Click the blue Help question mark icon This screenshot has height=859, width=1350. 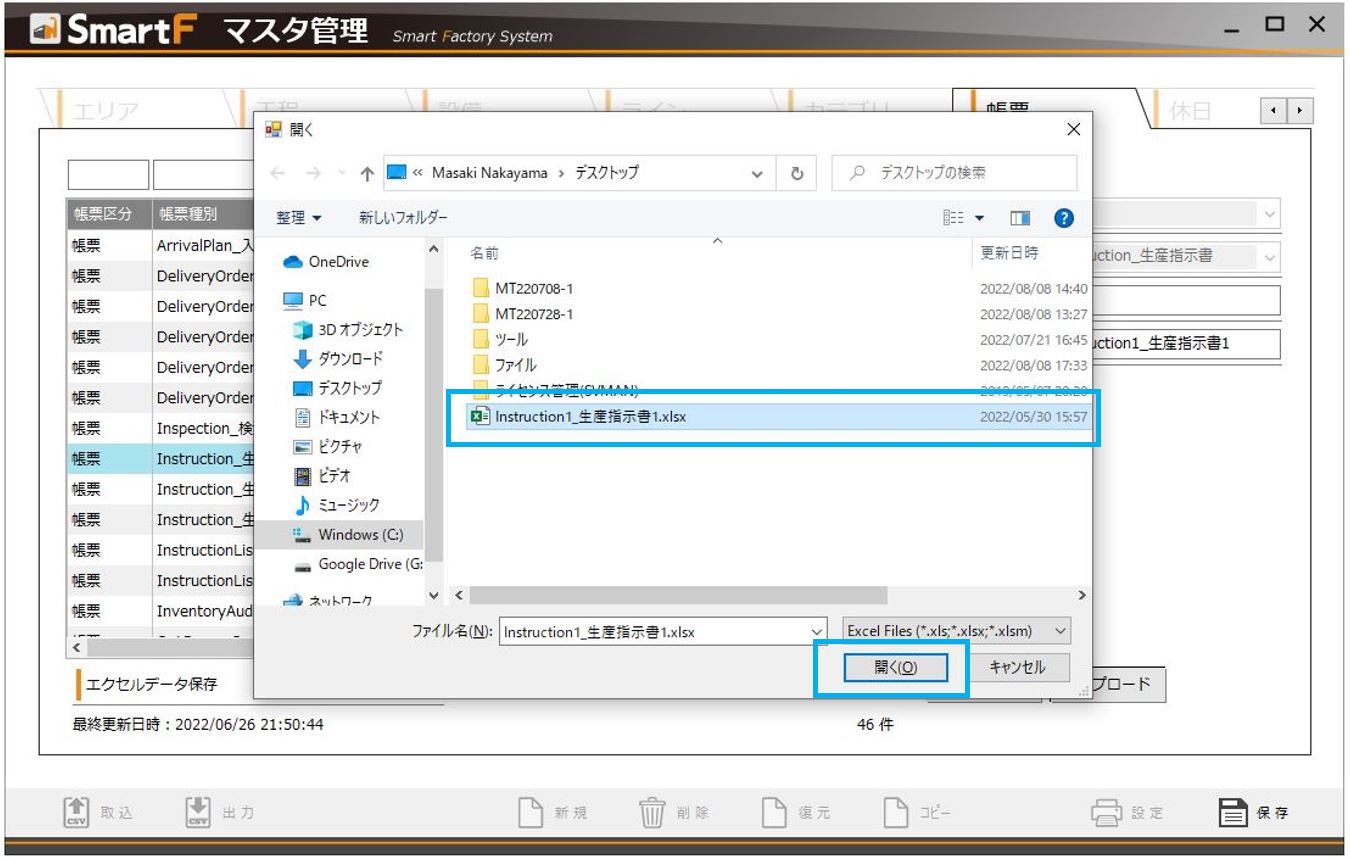(1063, 216)
